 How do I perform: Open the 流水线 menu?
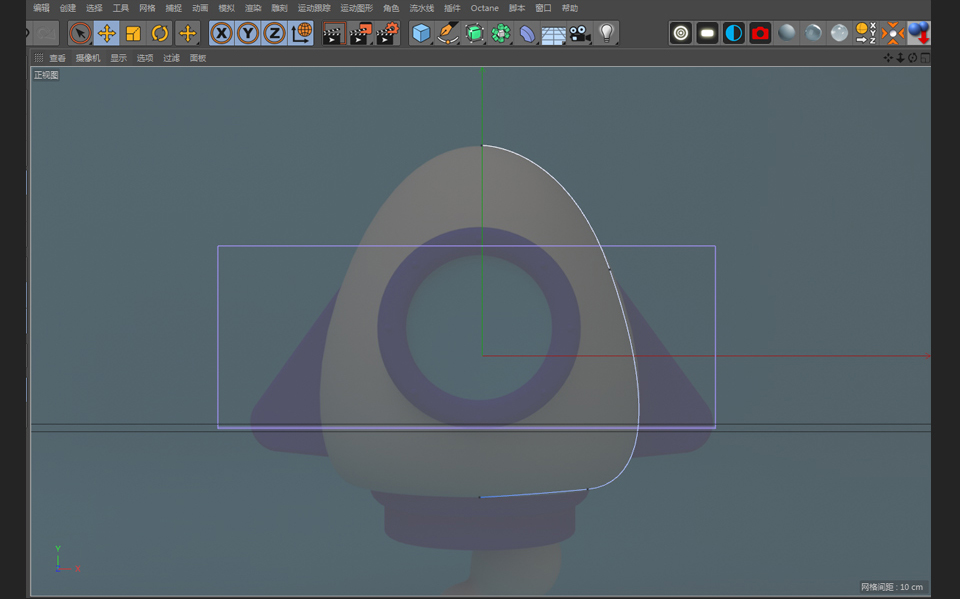point(422,8)
